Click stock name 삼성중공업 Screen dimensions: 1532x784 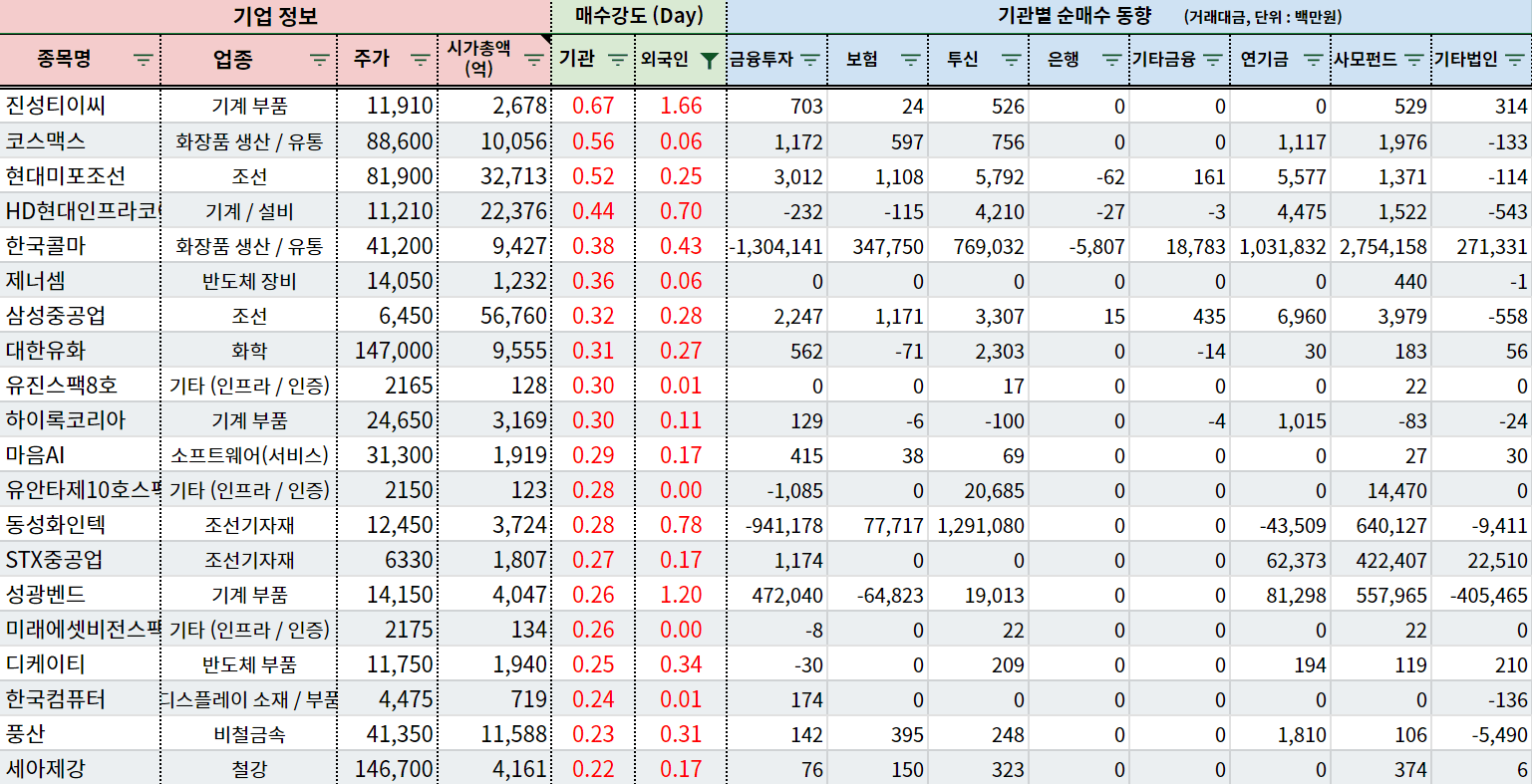(56, 316)
